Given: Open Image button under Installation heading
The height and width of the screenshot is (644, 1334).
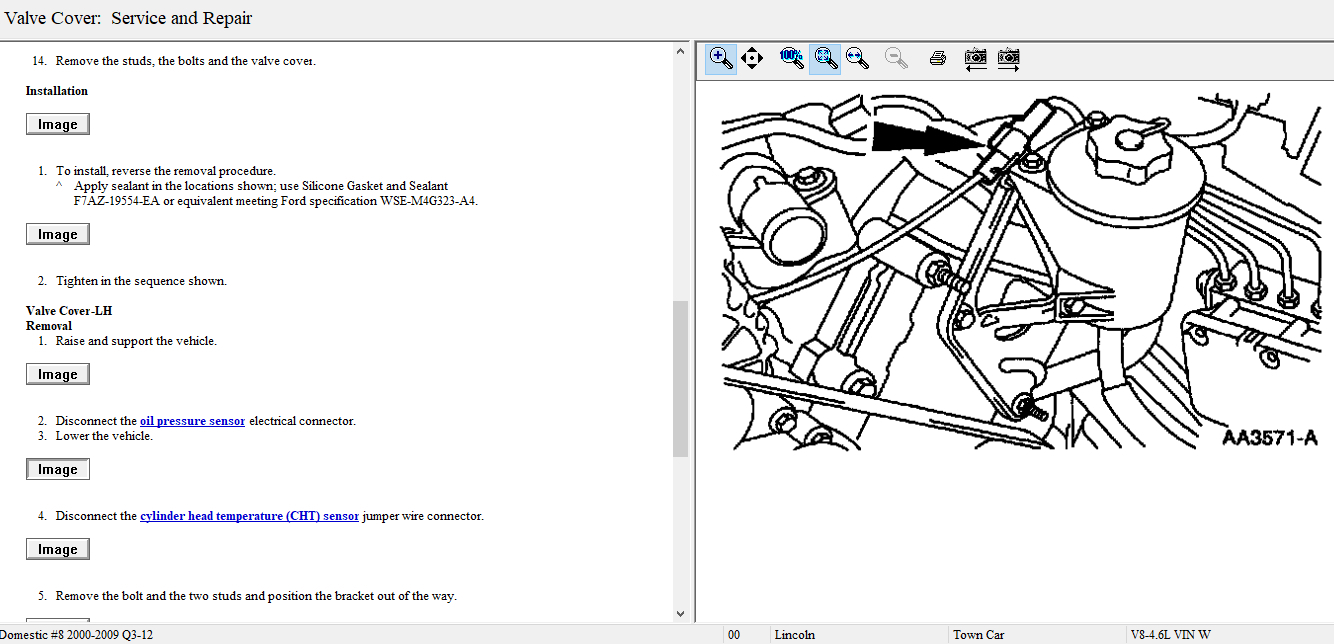Looking at the screenshot, I should (x=58, y=124).
